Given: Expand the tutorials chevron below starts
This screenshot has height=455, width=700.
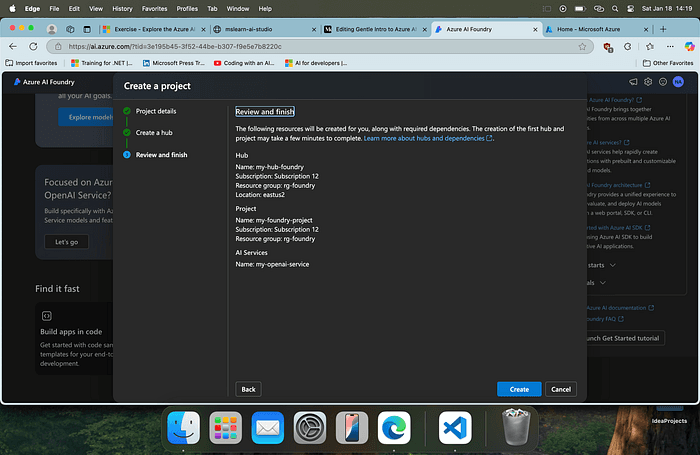Looking at the screenshot, I should pyautogui.click(x=603, y=283).
